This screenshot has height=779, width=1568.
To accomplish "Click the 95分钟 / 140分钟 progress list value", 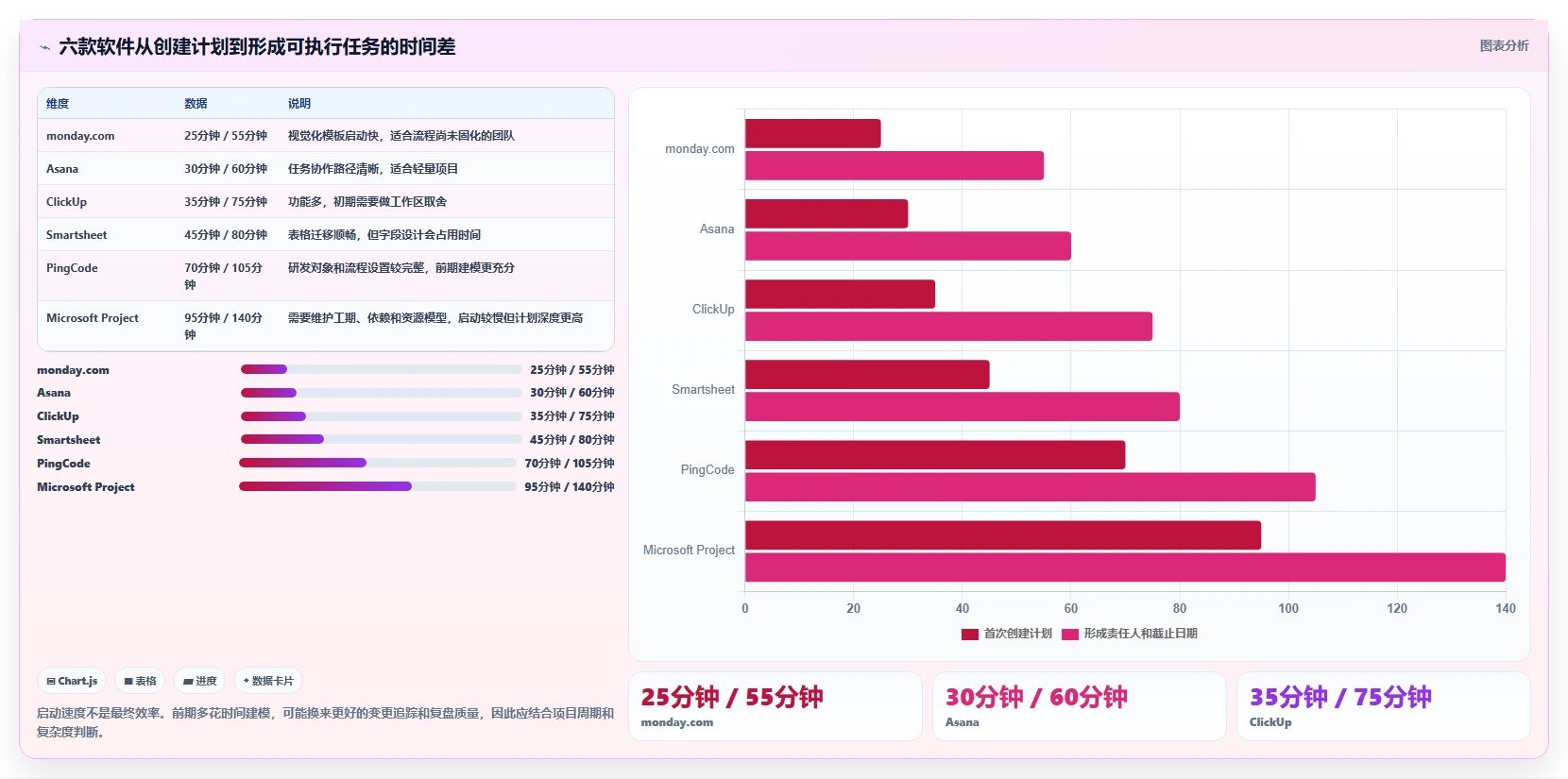I will coord(570,486).
